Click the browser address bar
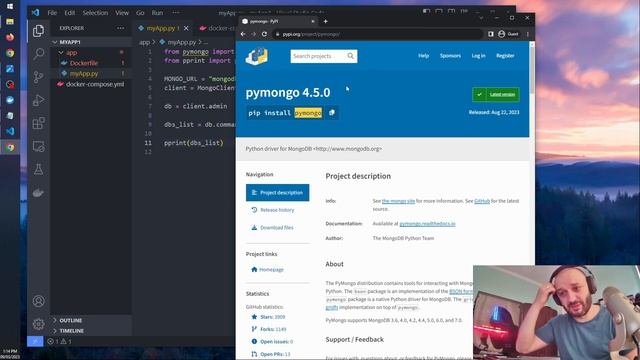The image size is (640, 360). coord(379,34)
